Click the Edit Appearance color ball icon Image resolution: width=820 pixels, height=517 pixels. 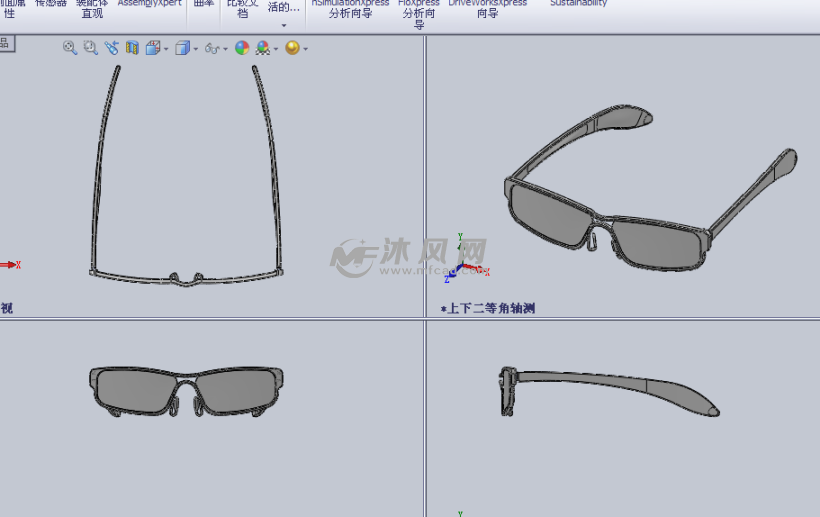pos(242,48)
